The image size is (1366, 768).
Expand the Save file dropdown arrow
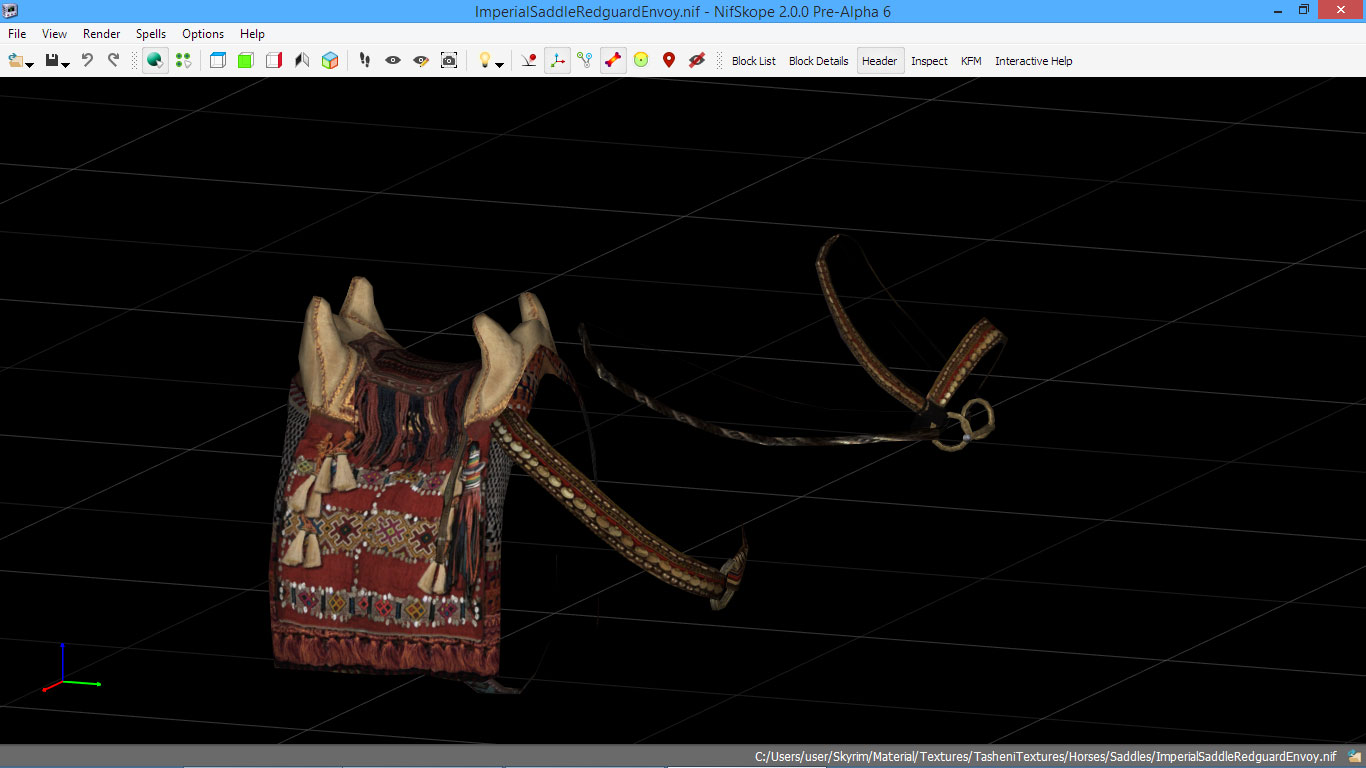[66, 65]
